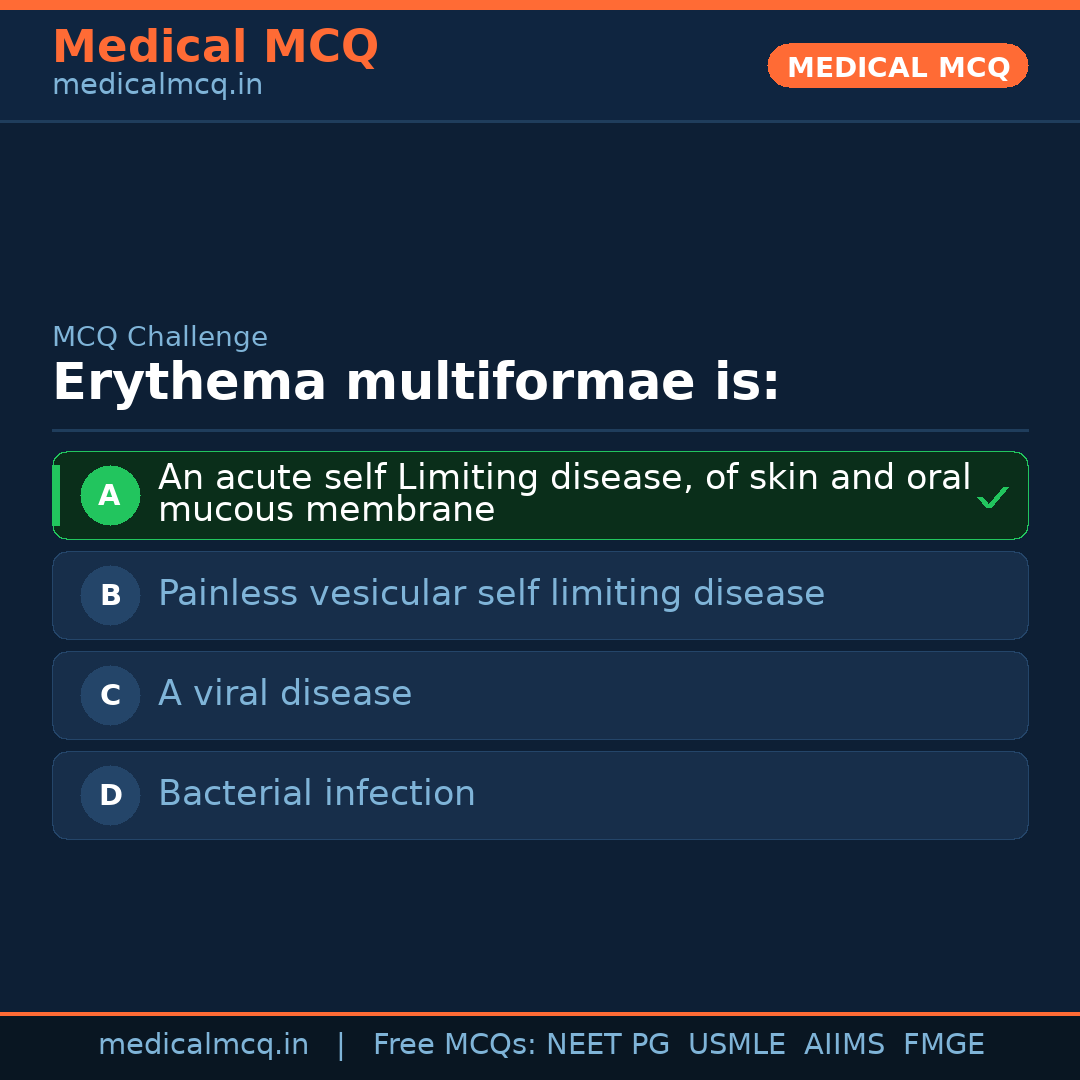Click the orange MEDICAL MCQ badge
The image size is (1080, 1080).
point(897,67)
